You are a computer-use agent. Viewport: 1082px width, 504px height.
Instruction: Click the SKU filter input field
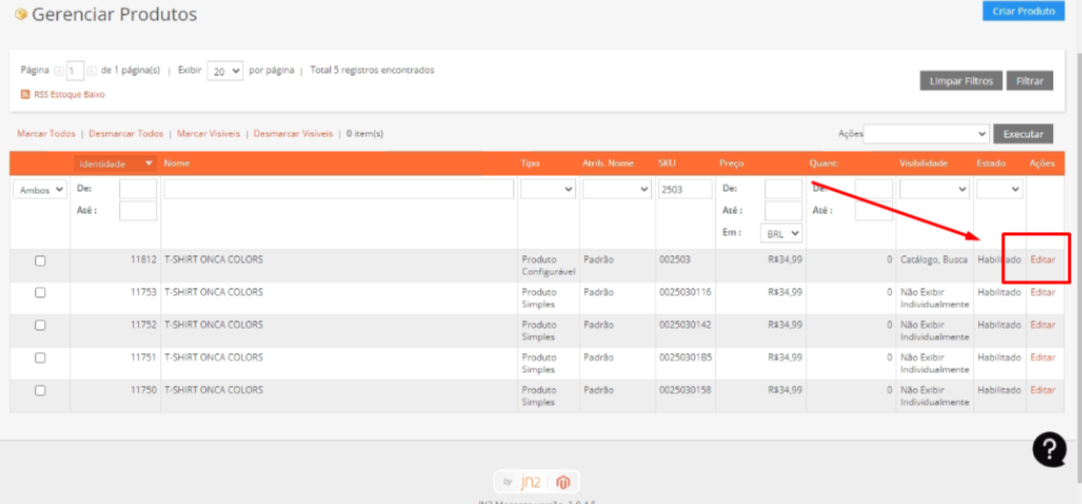pos(685,189)
